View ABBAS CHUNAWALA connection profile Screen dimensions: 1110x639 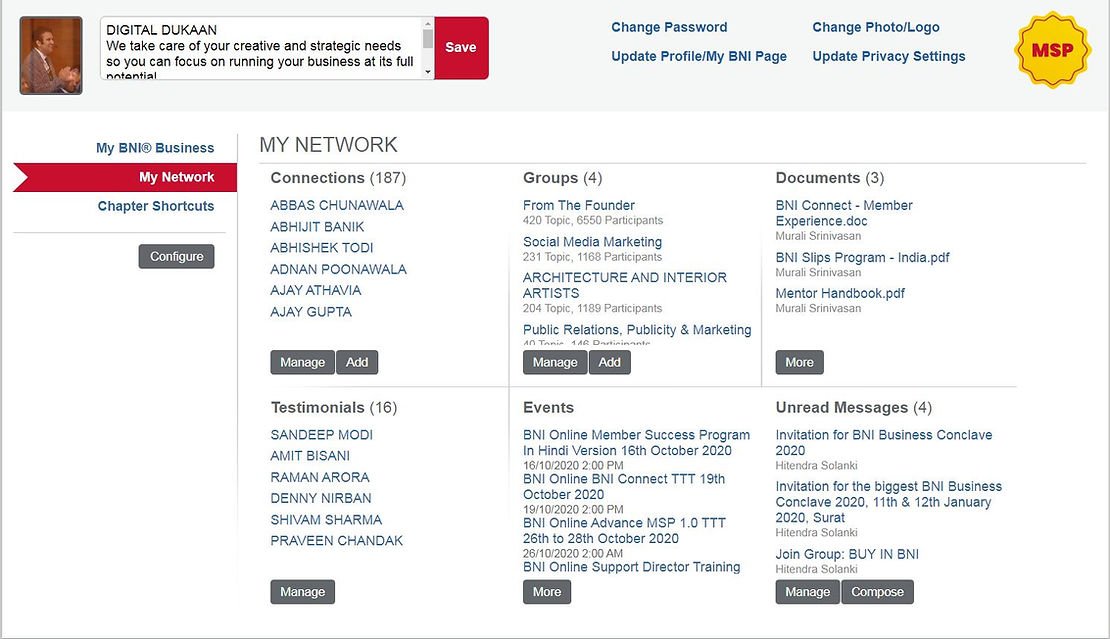click(x=337, y=205)
